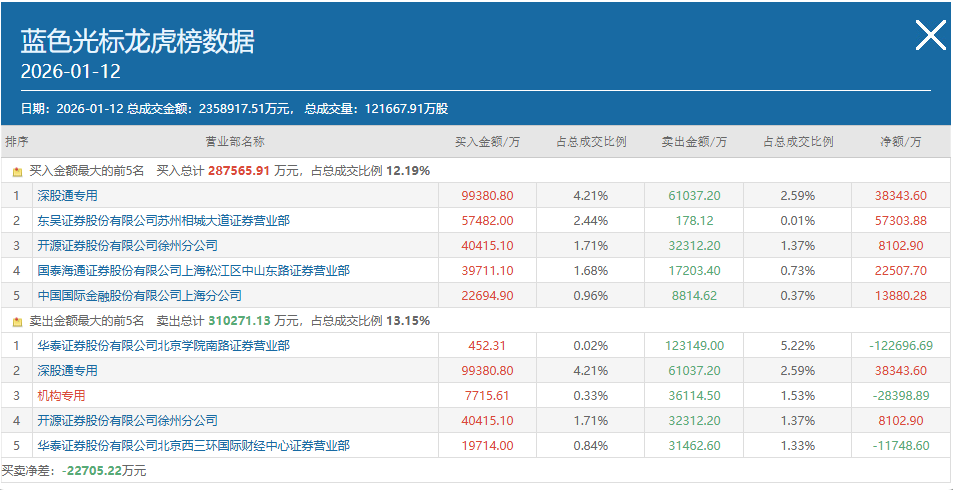Click the 蓝色光标龙虎榜数据 title

point(138,41)
